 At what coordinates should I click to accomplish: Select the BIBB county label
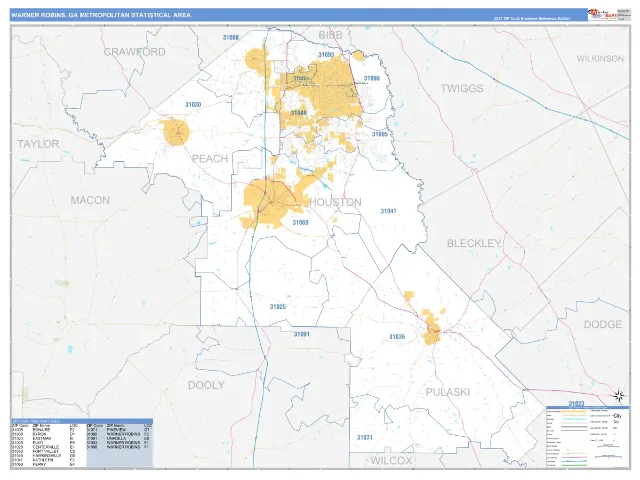(x=330, y=35)
